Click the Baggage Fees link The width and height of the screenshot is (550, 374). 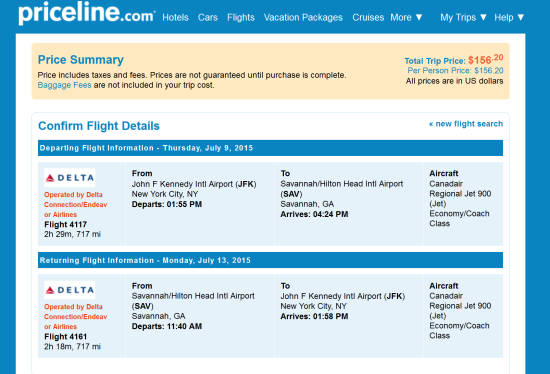[x=65, y=85]
